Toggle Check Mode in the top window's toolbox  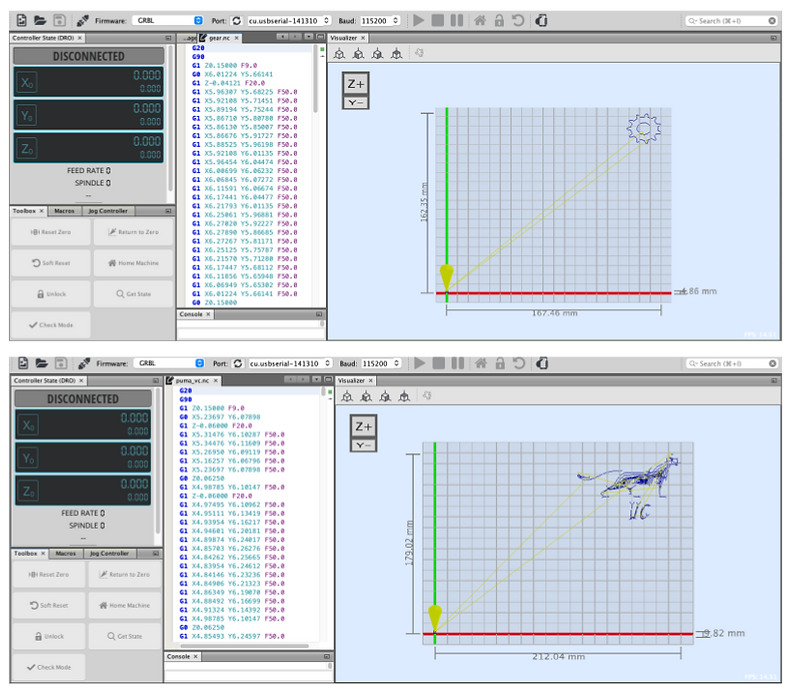[x=51, y=325]
